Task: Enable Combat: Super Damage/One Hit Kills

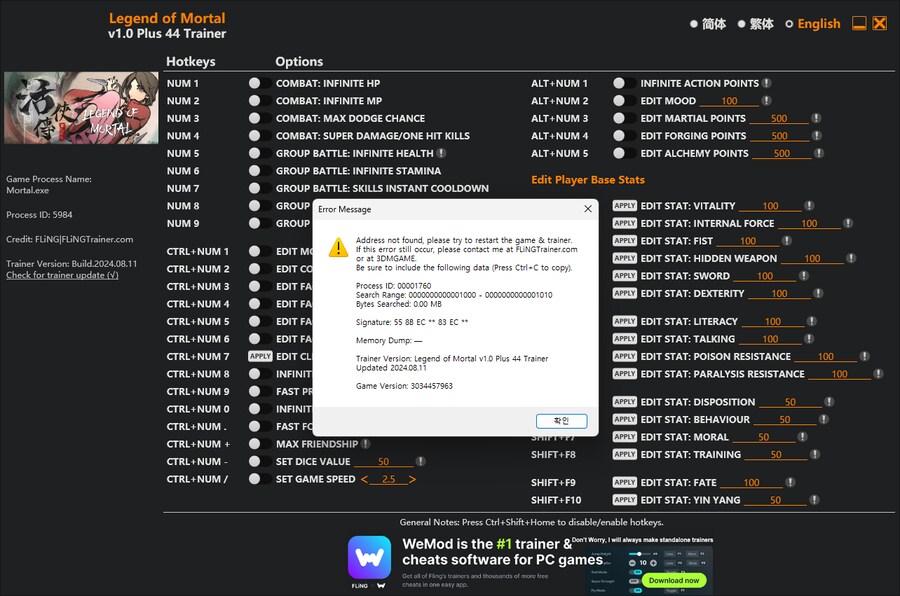Action: 259,136
